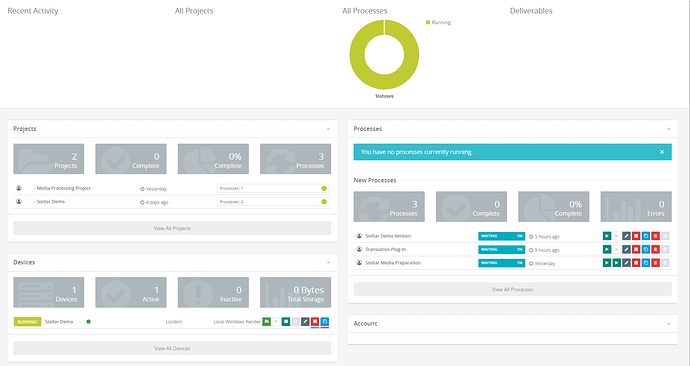Click the '2 Projects' stat tile

pos(48,159)
